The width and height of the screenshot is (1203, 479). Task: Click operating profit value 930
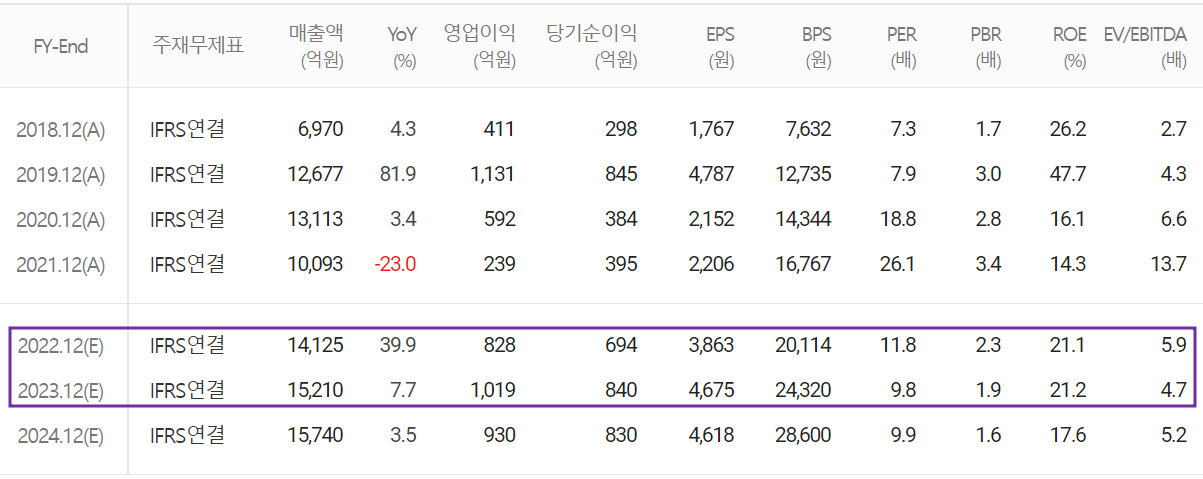(x=499, y=435)
